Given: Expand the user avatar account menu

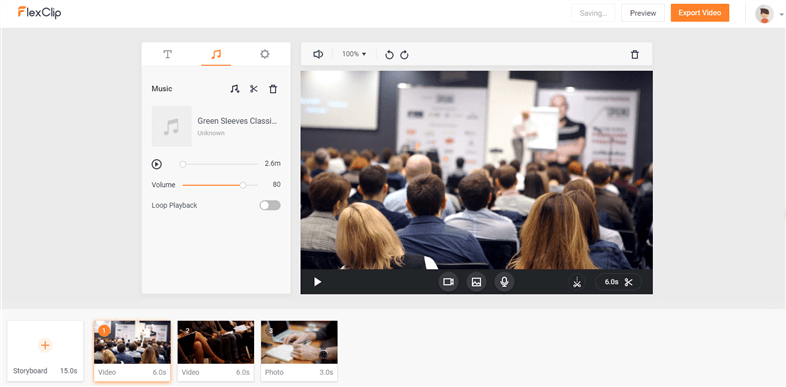Looking at the screenshot, I should tap(769, 14).
